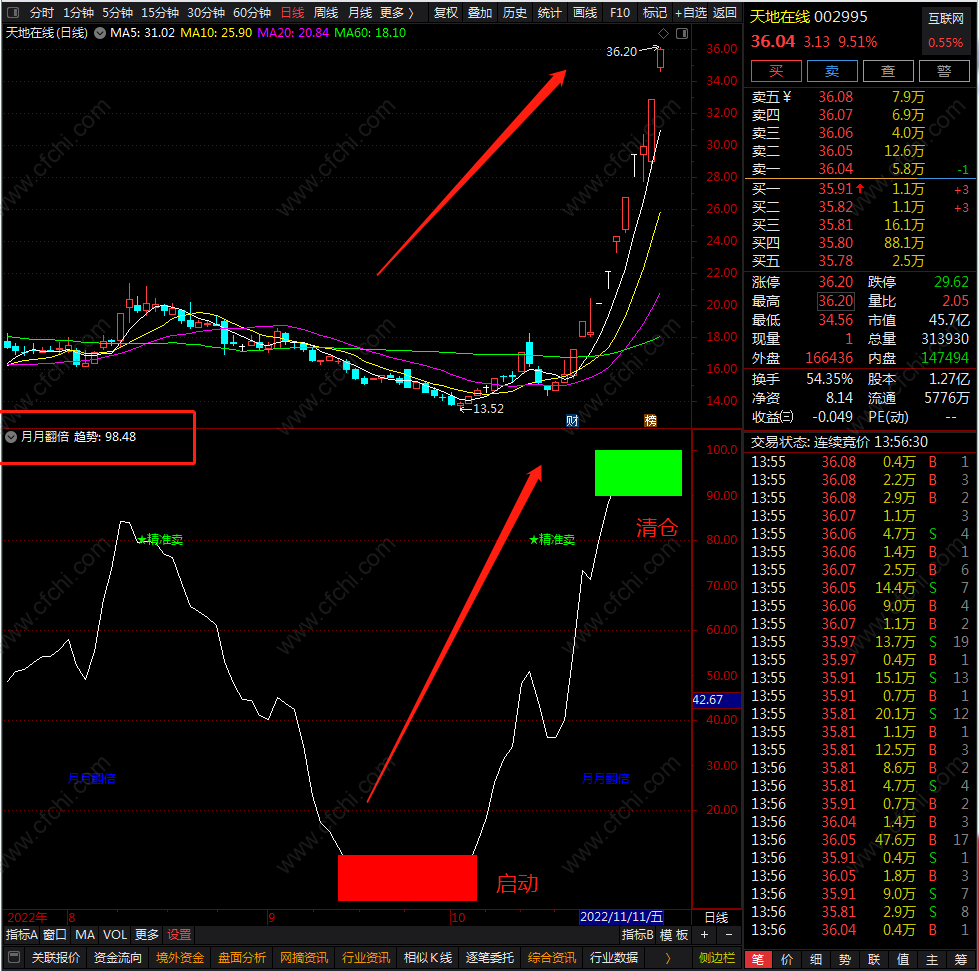This screenshot has width=979, height=971.
Task: Select the 日线 daily chart
Action: 293,12
